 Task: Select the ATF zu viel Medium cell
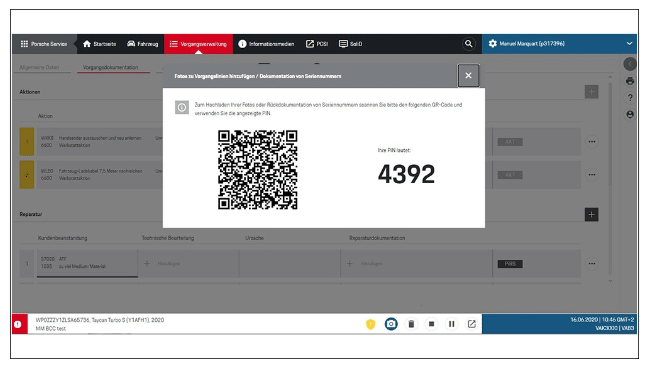tap(87, 263)
